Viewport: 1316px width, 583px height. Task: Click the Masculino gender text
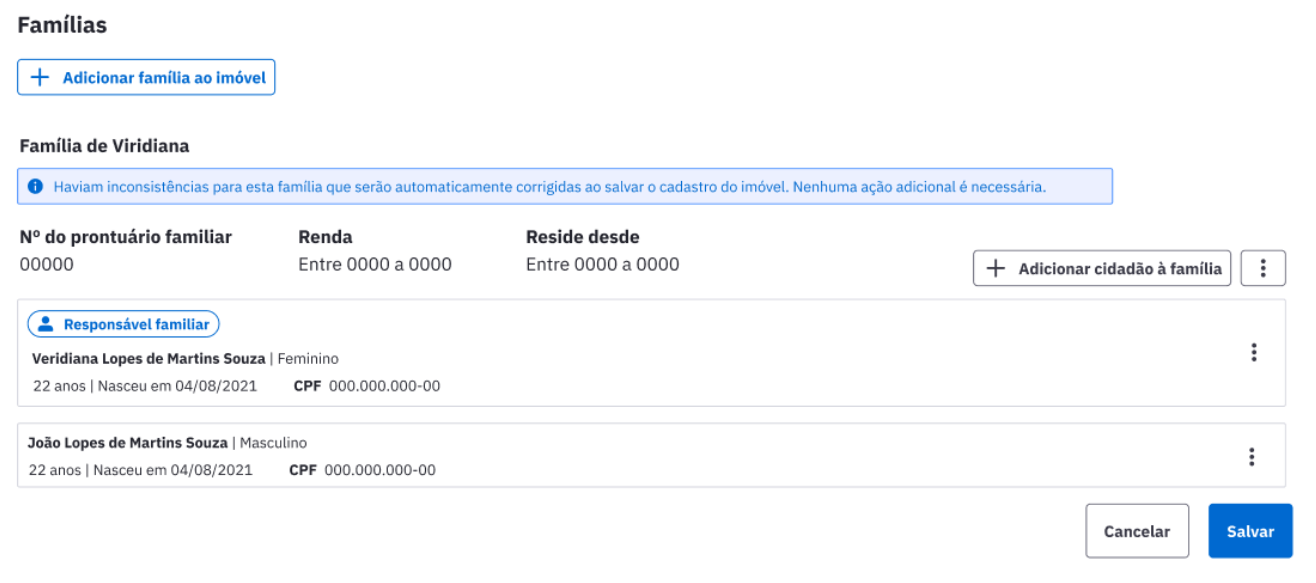coord(273,442)
